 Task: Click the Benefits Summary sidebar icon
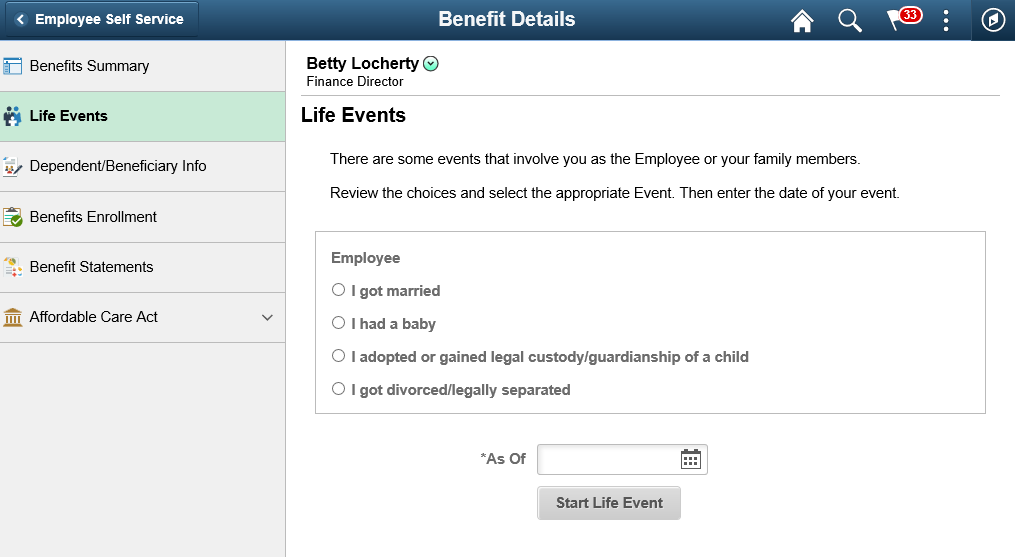click(12, 66)
